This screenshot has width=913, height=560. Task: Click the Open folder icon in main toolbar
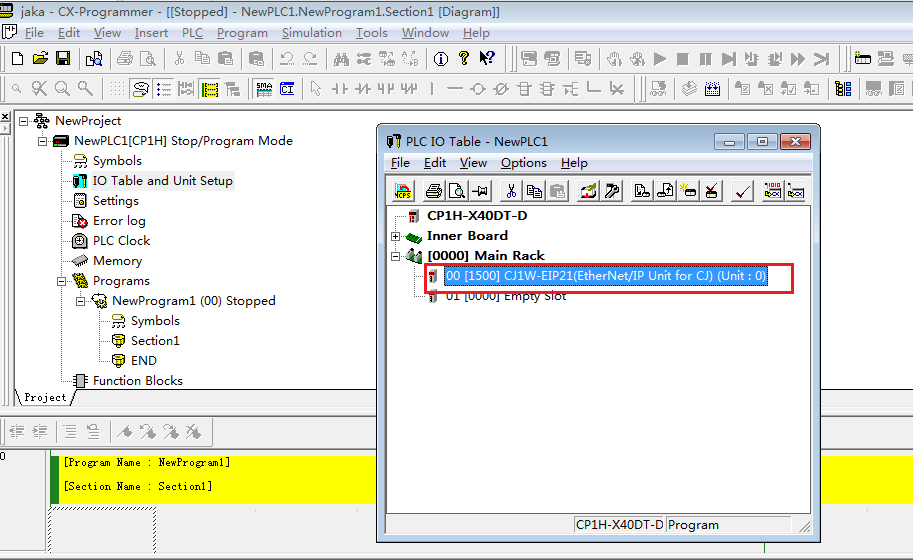[x=40, y=59]
